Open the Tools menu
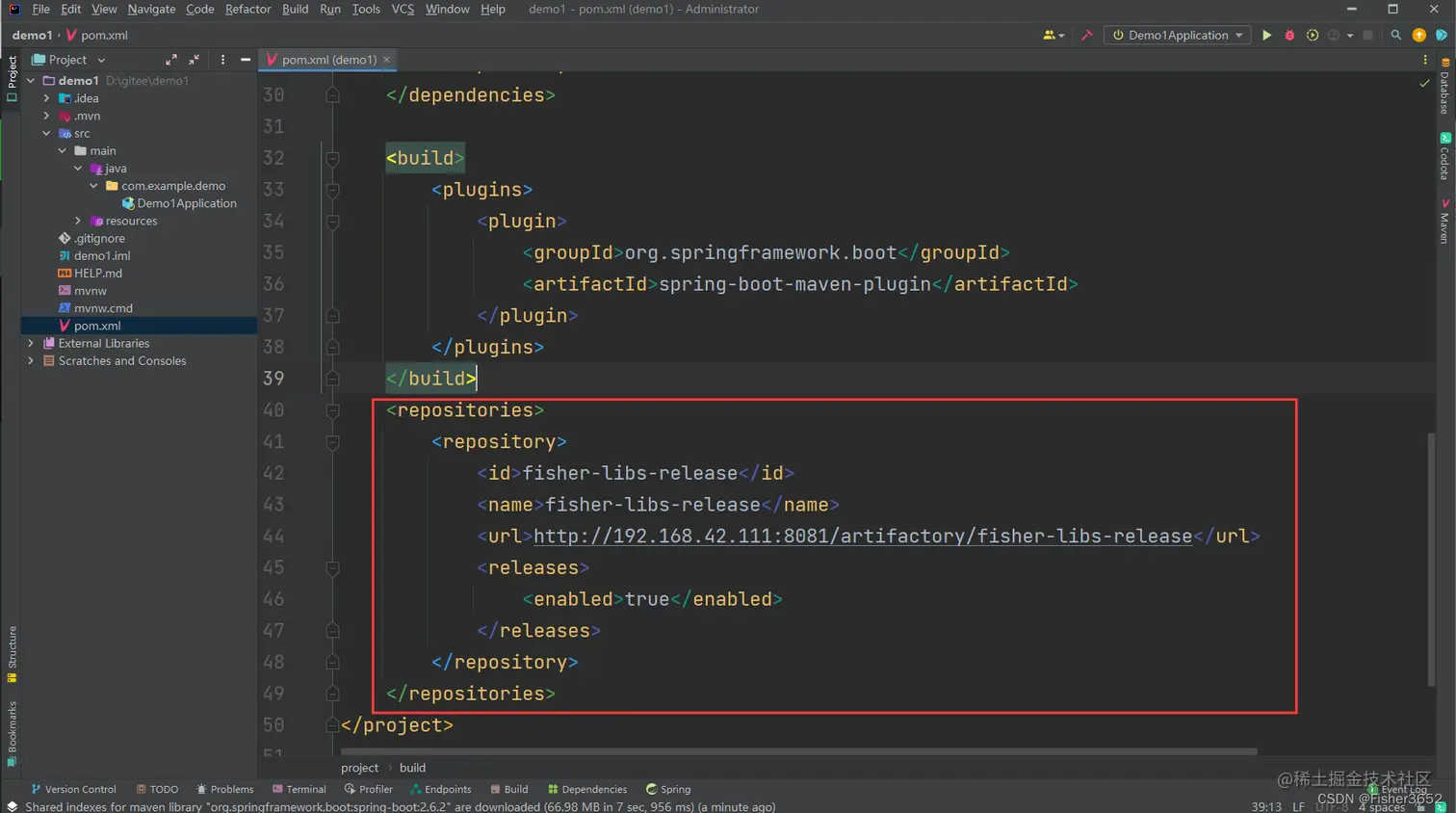This screenshot has height=813, width=1456. (x=365, y=9)
